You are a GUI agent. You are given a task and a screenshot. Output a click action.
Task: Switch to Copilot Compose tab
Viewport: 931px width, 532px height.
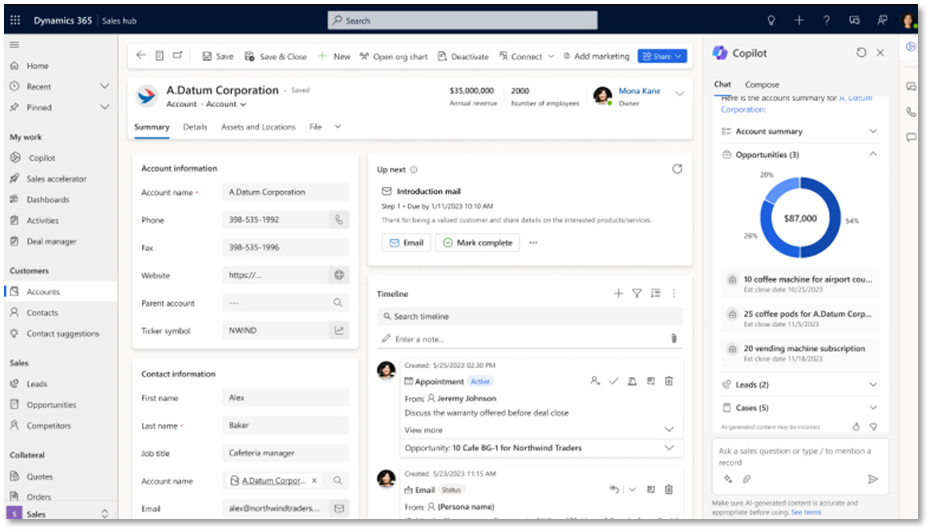(762, 85)
